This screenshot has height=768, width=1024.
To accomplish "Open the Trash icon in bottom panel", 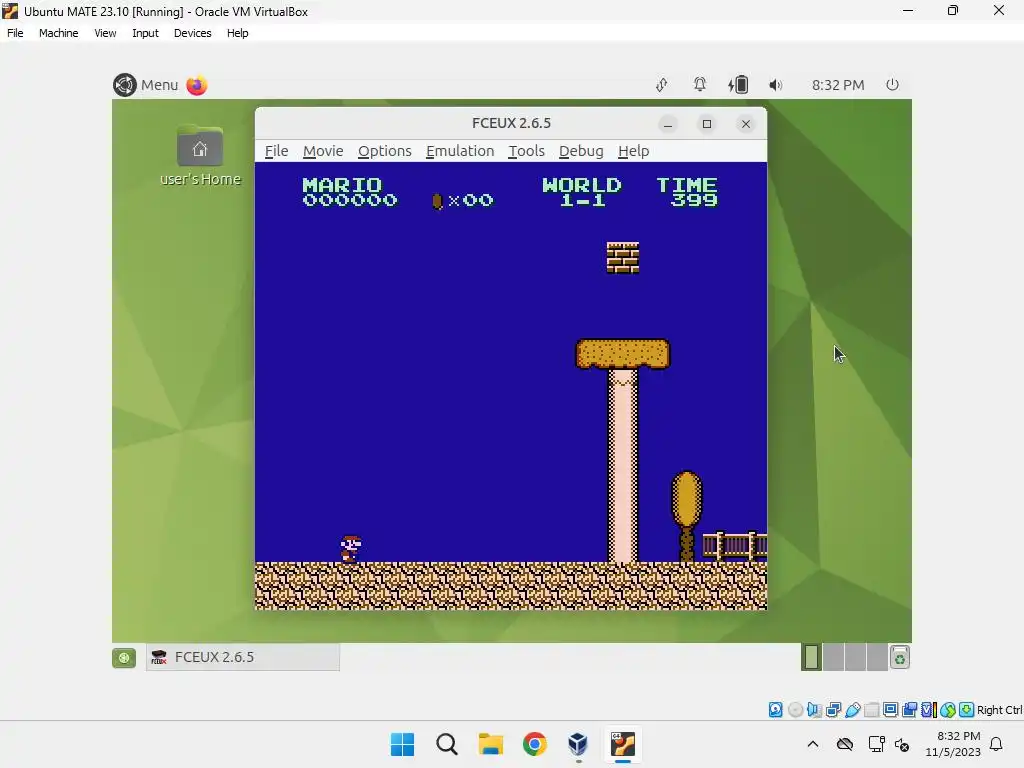I will click(900, 658).
